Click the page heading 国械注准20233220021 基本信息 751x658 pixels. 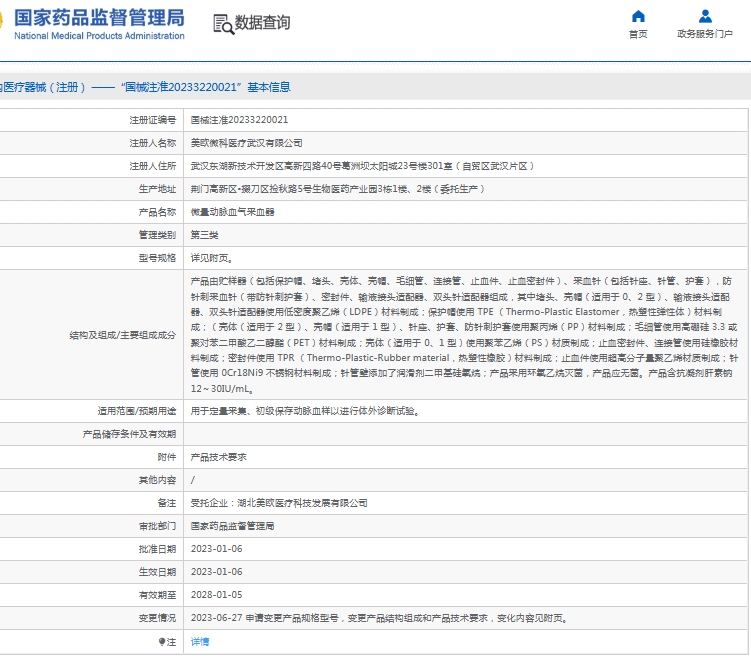tap(206, 87)
